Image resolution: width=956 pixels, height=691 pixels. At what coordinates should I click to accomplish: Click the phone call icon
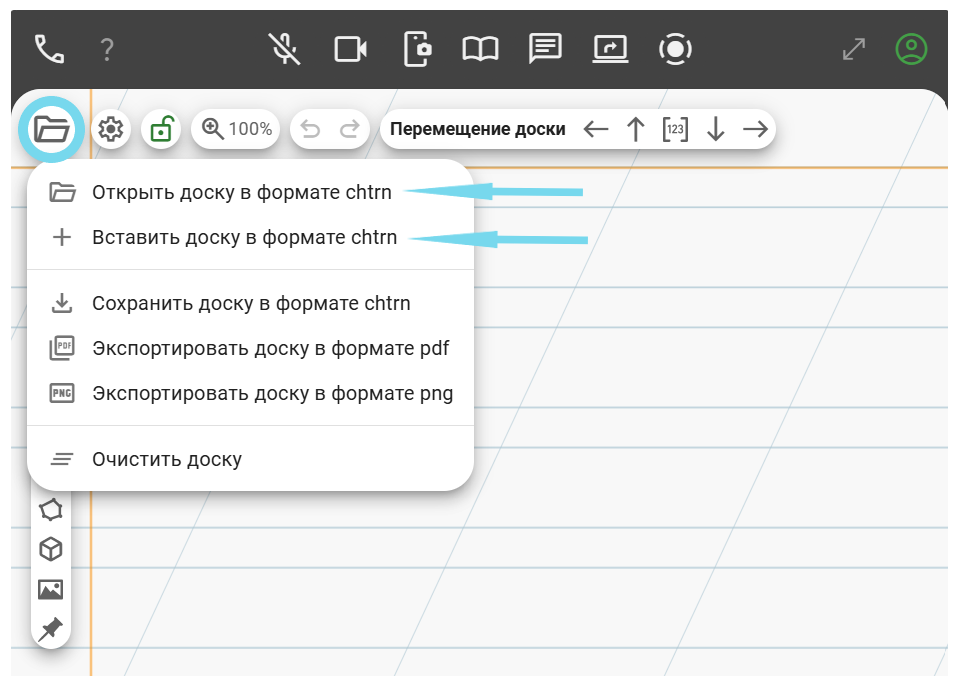pos(49,48)
